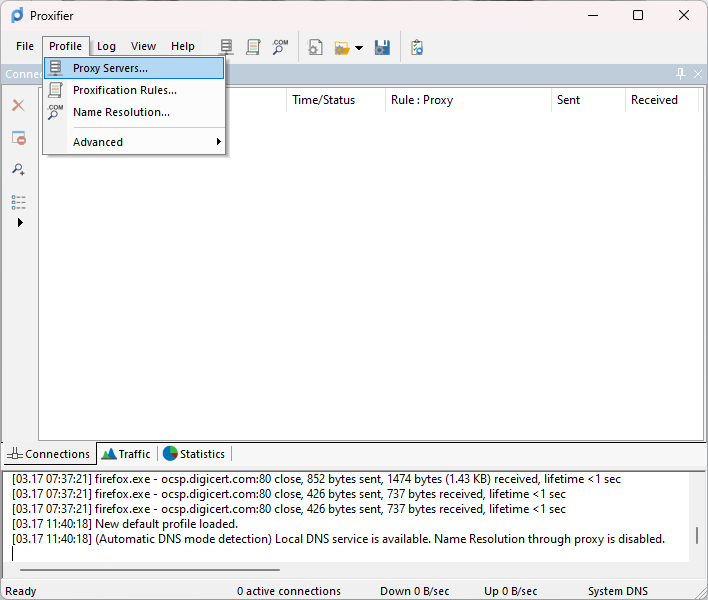Click '0 active connections' in status bar
Viewport: 708px width, 600px height.
tap(289, 591)
